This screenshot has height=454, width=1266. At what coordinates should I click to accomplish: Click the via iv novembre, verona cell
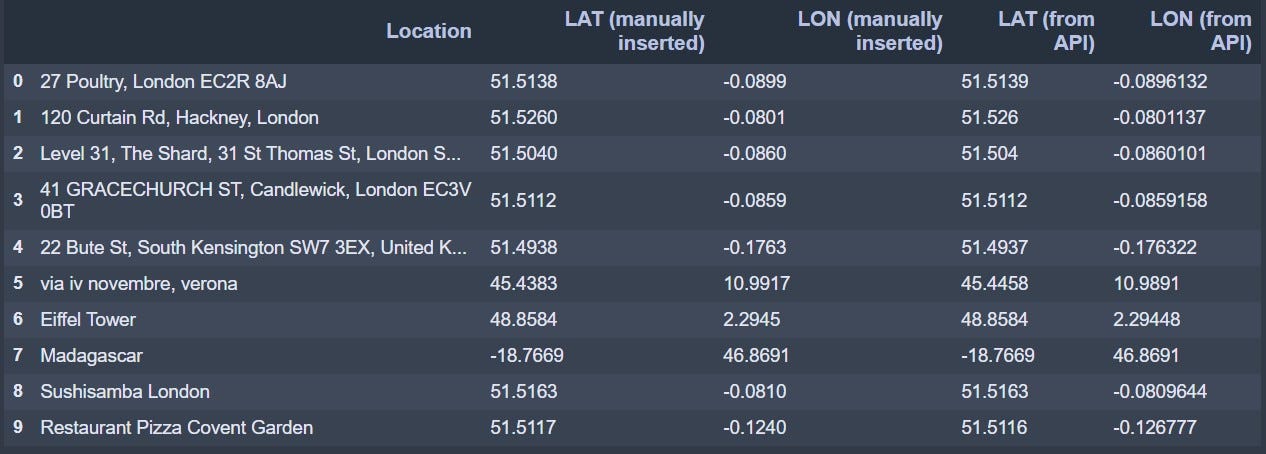[x=139, y=284]
